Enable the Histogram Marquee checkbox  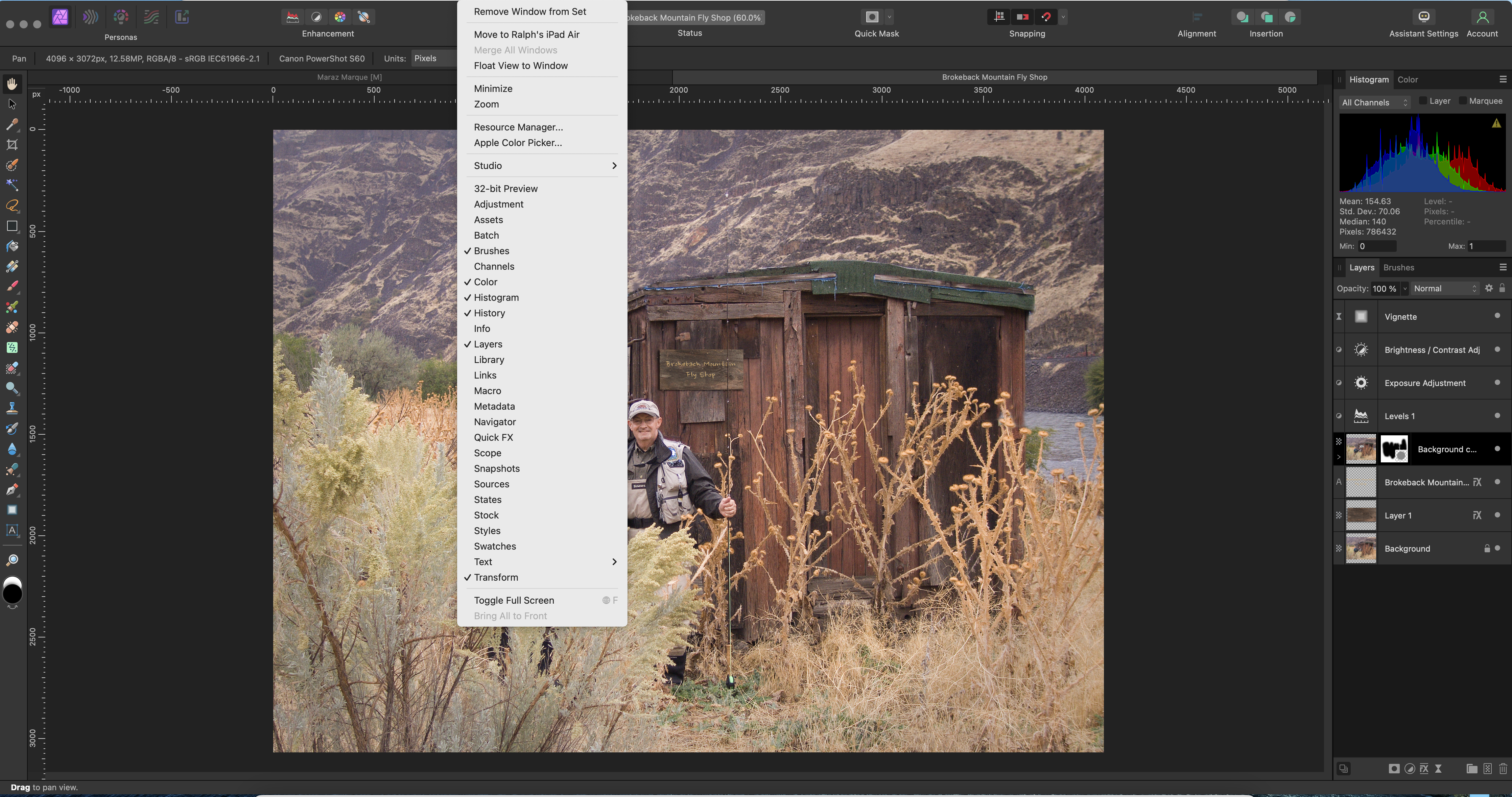(x=1463, y=101)
